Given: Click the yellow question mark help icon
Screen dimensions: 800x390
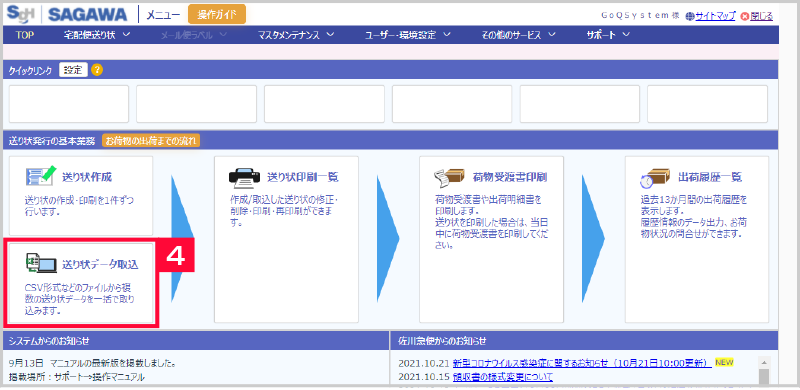Looking at the screenshot, I should (97, 70).
